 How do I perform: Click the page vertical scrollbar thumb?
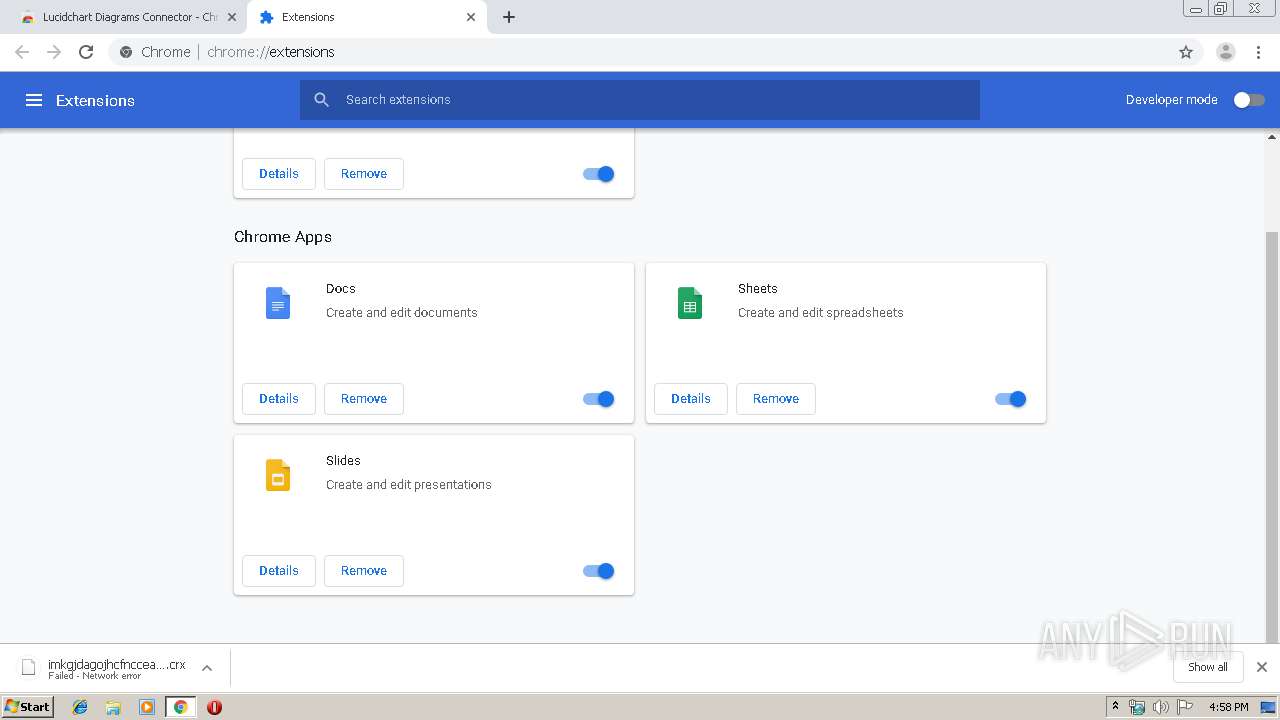(x=1272, y=435)
